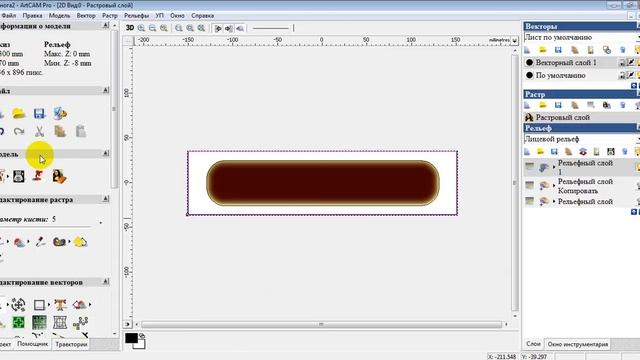The image size is (640, 360).
Task: Toggle visibility bulb of Рельефный слой 1
Action: point(637,167)
